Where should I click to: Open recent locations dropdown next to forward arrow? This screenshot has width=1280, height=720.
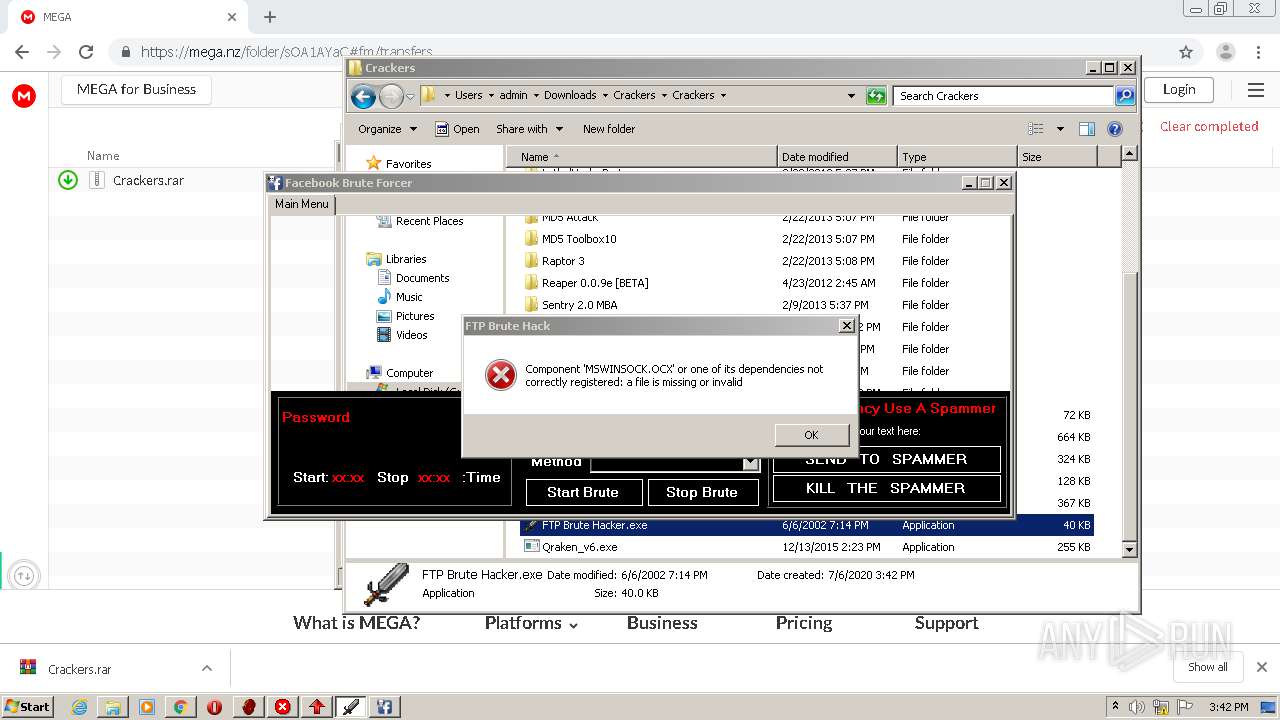410,97
